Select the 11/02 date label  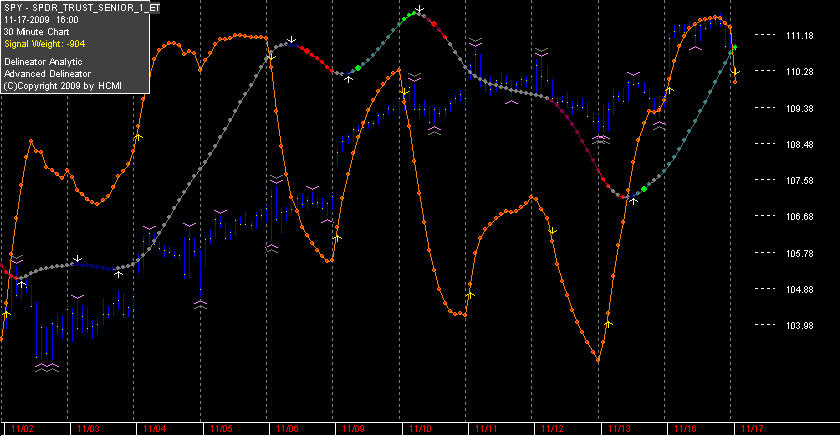point(22,429)
